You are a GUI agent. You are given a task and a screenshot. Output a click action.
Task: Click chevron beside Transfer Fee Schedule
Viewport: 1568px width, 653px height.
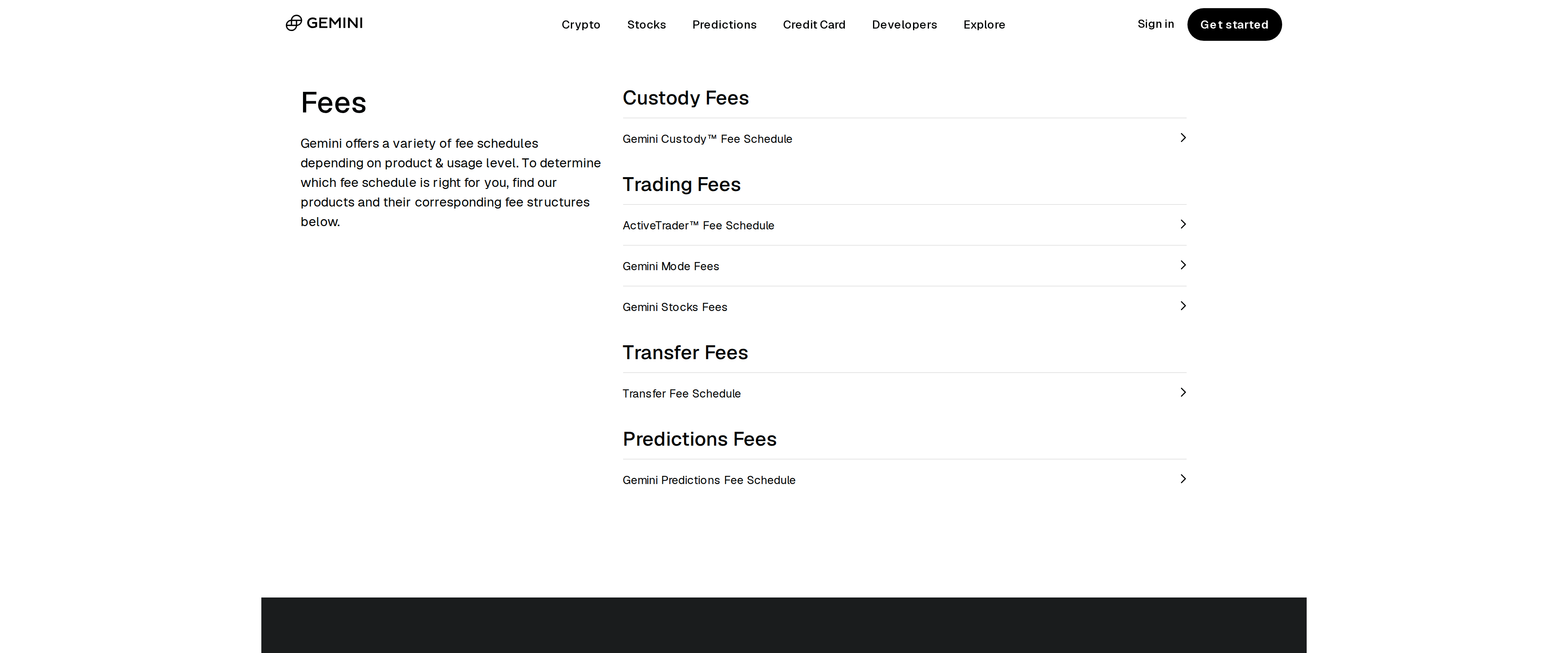[1183, 393]
